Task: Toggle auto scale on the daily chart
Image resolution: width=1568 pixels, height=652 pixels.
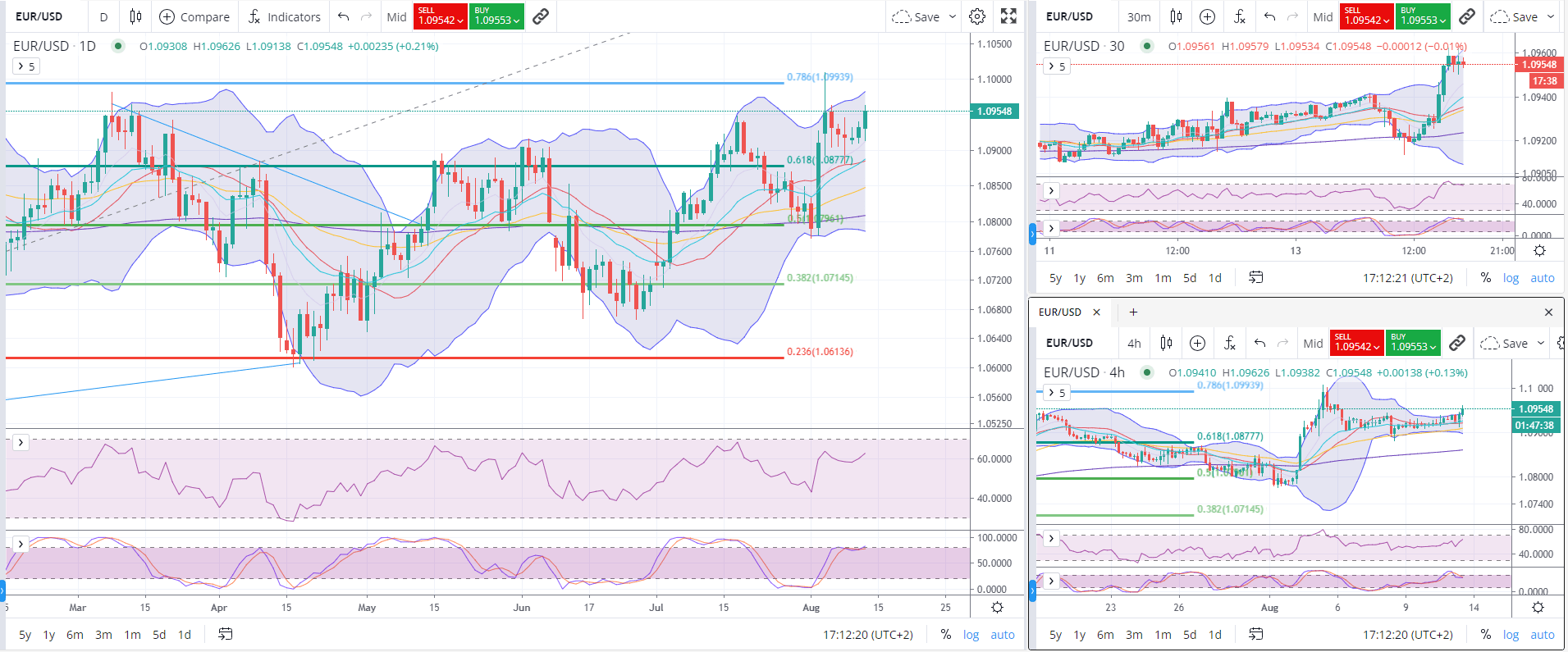Action: click(x=1003, y=635)
